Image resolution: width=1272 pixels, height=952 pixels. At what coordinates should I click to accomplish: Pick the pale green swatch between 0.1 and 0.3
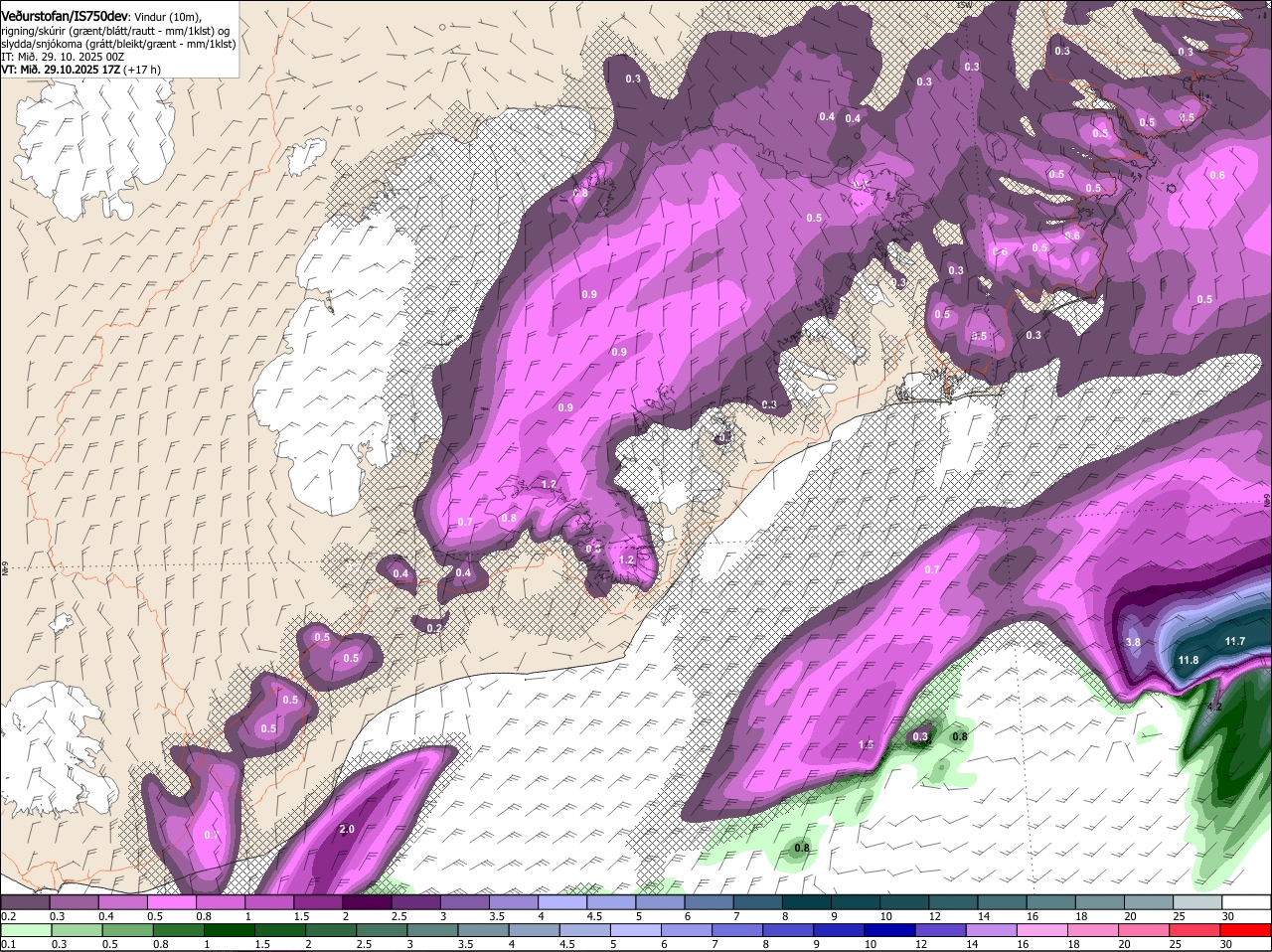[x=26, y=930]
